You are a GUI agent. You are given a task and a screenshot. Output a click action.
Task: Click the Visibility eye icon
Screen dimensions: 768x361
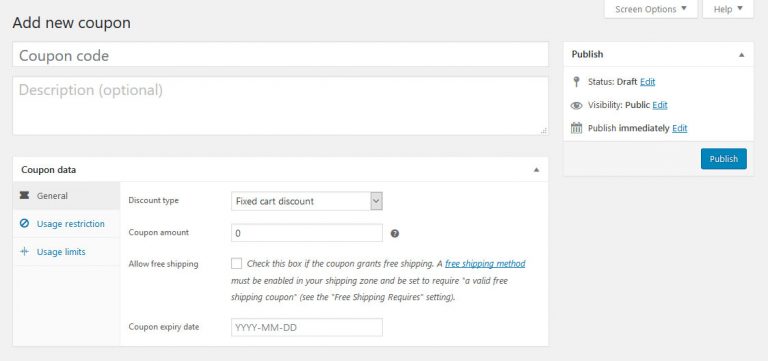pos(576,105)
